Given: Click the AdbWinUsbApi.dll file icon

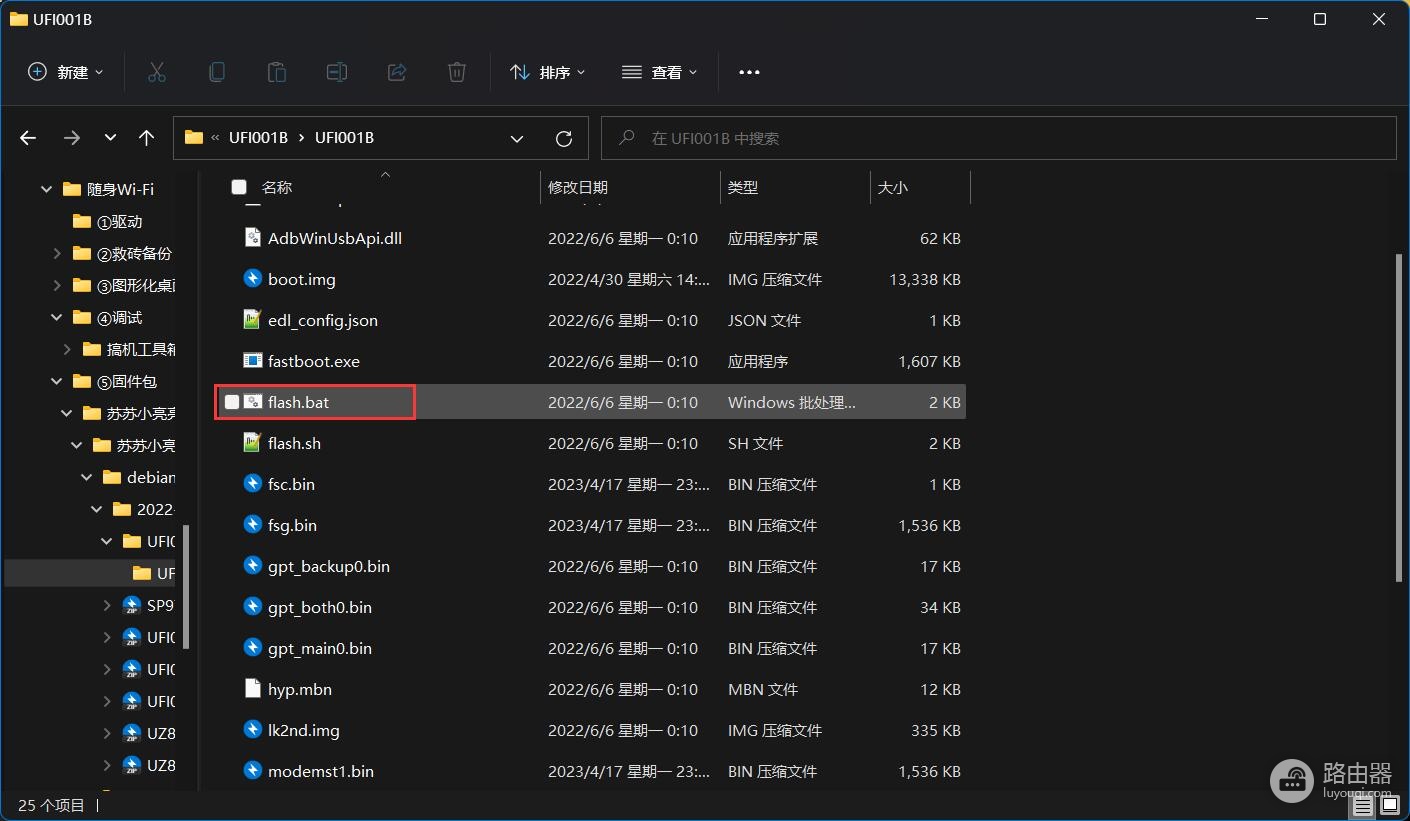Looking at the screenshot, I should click(x=253, y=238).
